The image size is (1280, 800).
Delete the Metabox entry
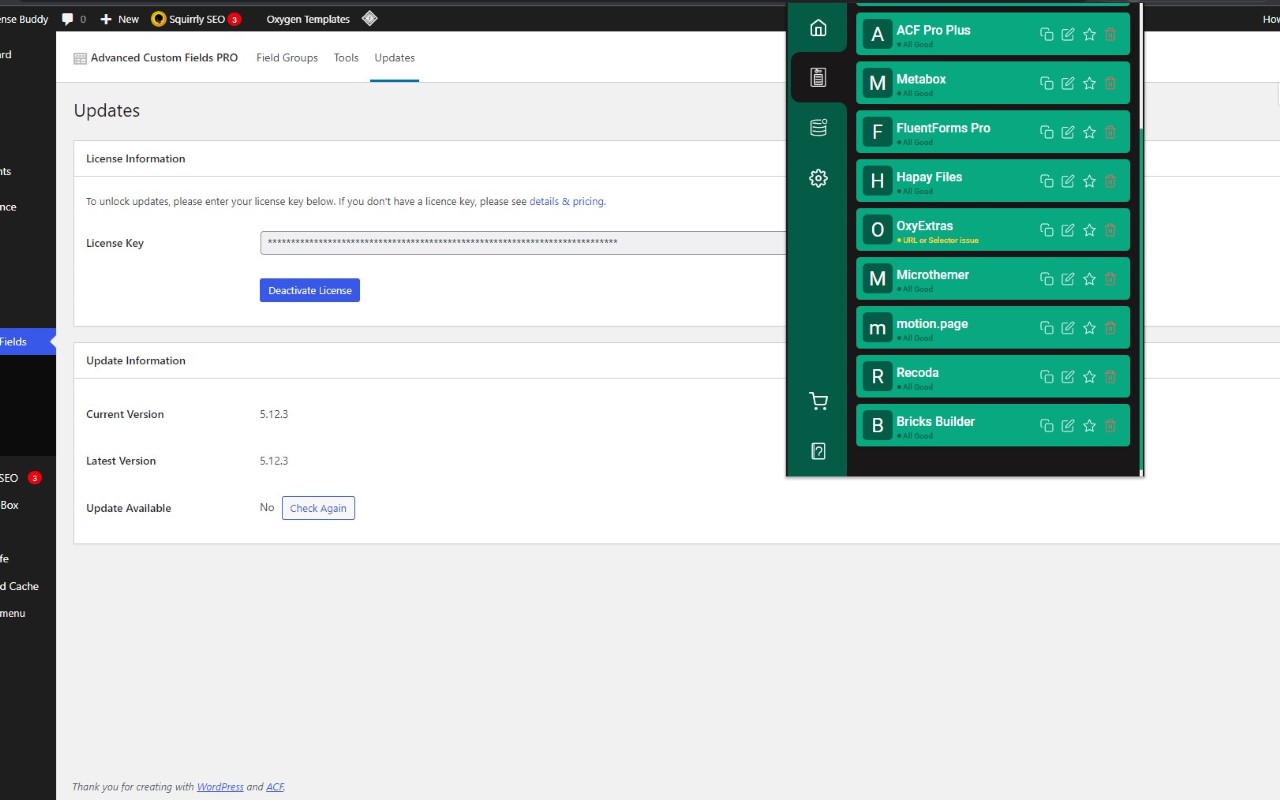click(1110, 83)
